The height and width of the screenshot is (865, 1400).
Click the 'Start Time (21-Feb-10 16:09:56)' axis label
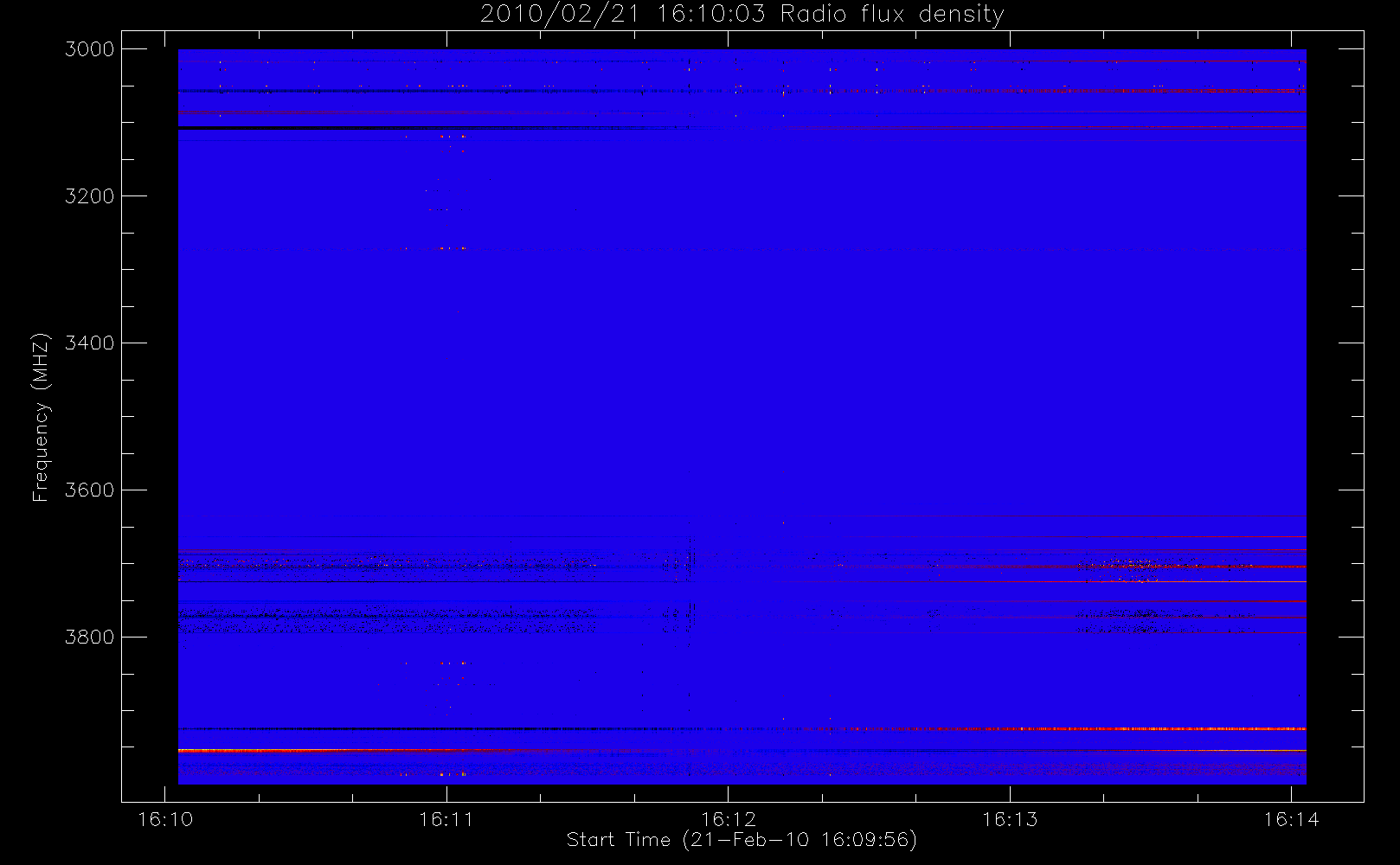tap(742, 840)
